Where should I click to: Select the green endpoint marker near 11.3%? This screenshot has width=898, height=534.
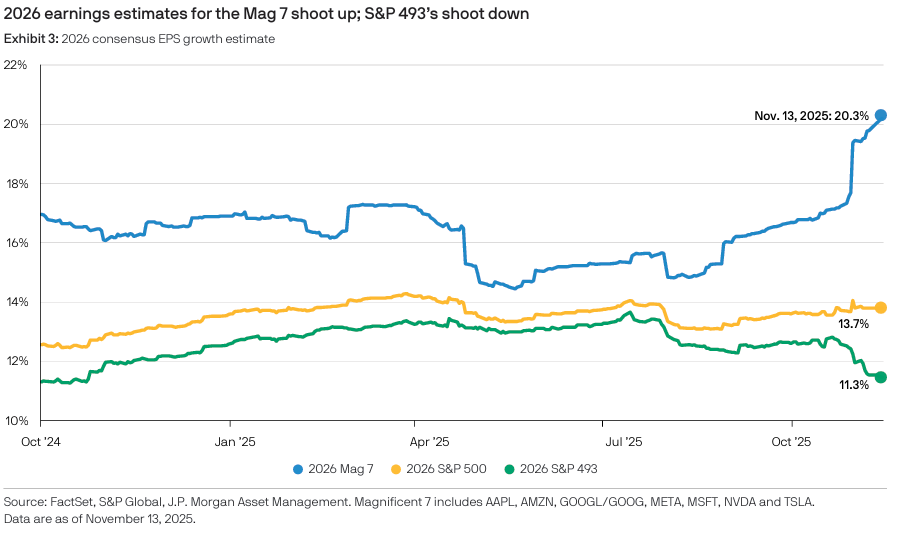(x=880, y=377)
